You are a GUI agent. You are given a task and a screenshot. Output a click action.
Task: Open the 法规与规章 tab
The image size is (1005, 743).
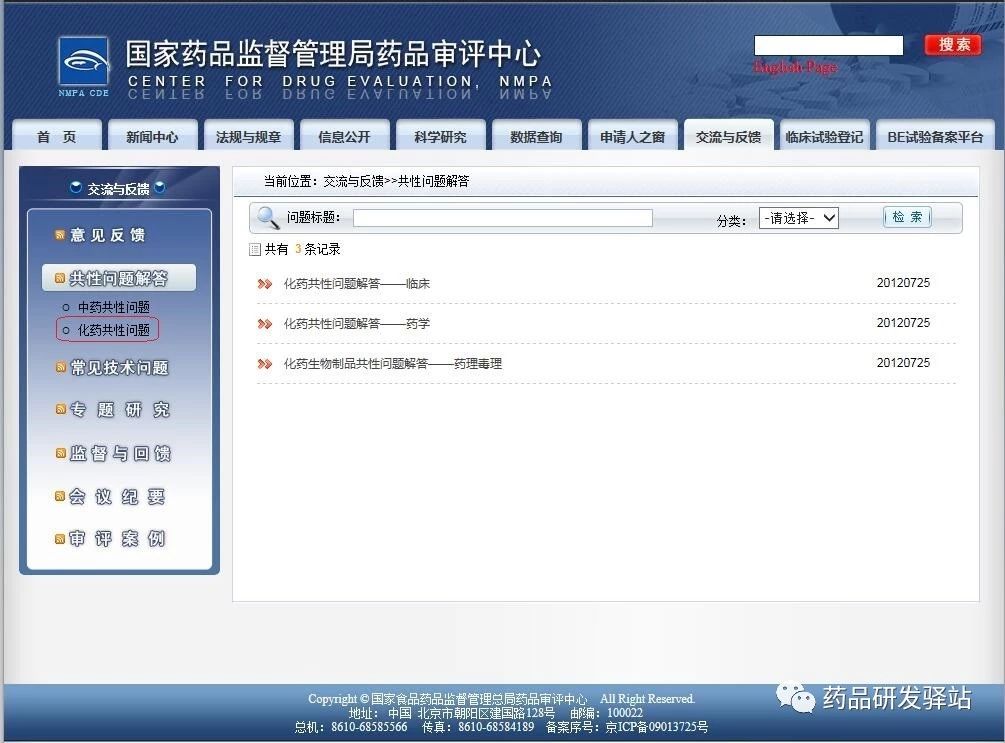click(249, 136)
